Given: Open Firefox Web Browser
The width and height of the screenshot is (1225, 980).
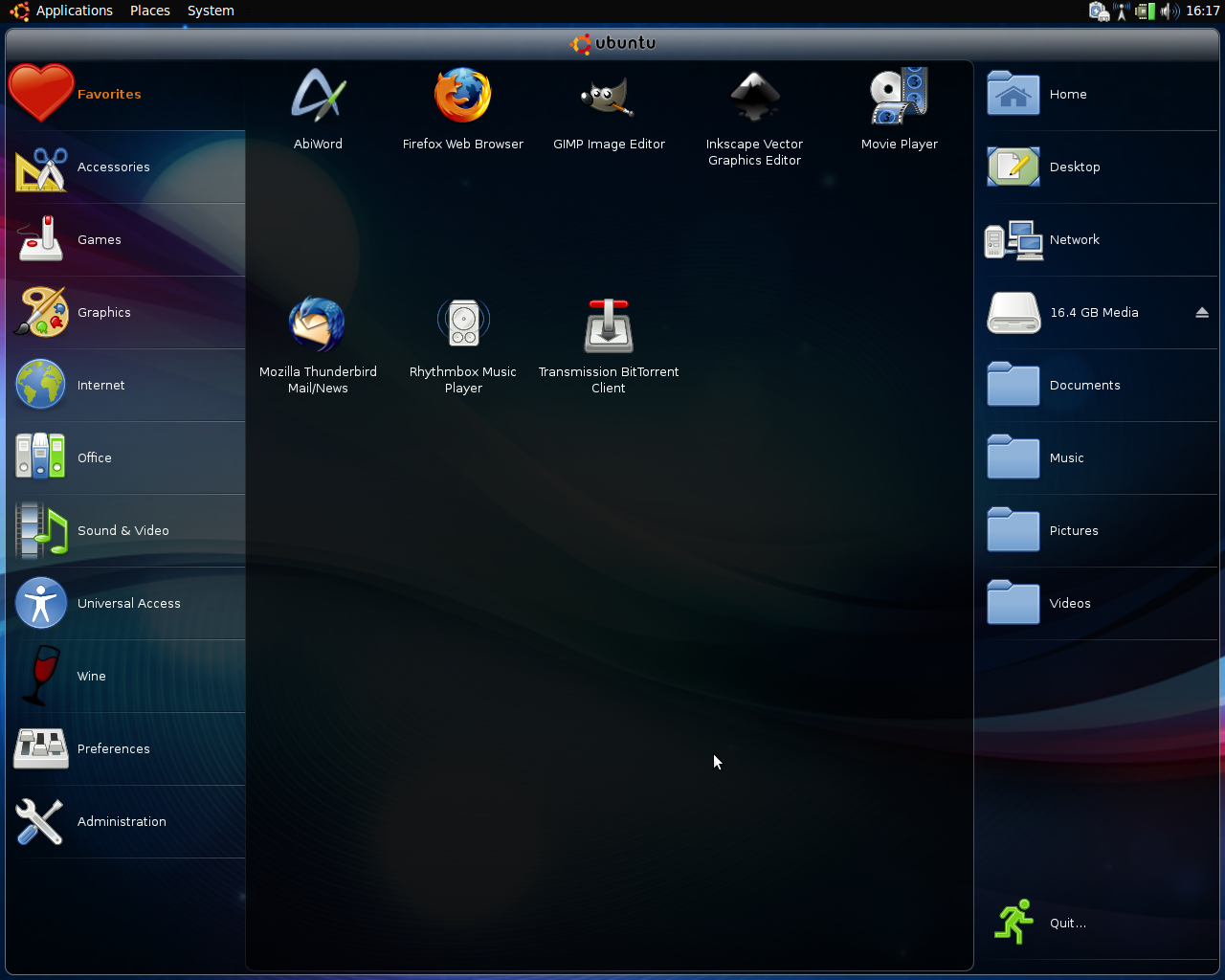Looking at the screenshot, I should 462,109.
